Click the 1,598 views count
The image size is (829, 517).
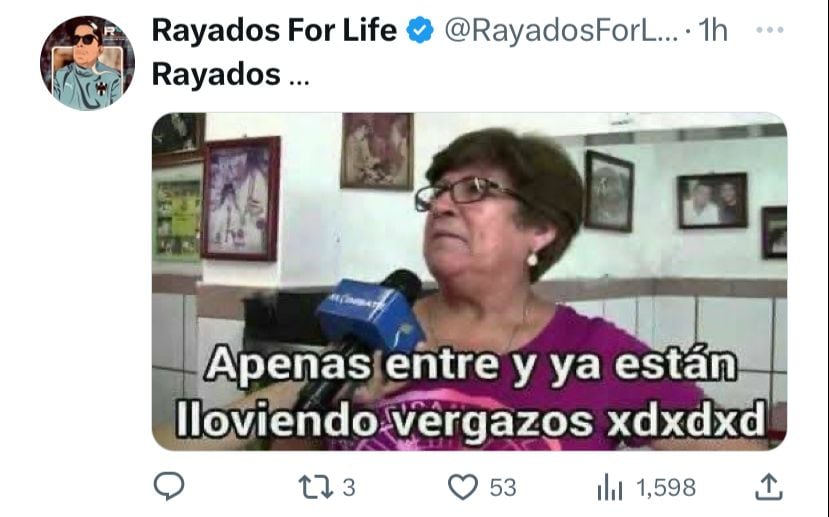[666, 487]
